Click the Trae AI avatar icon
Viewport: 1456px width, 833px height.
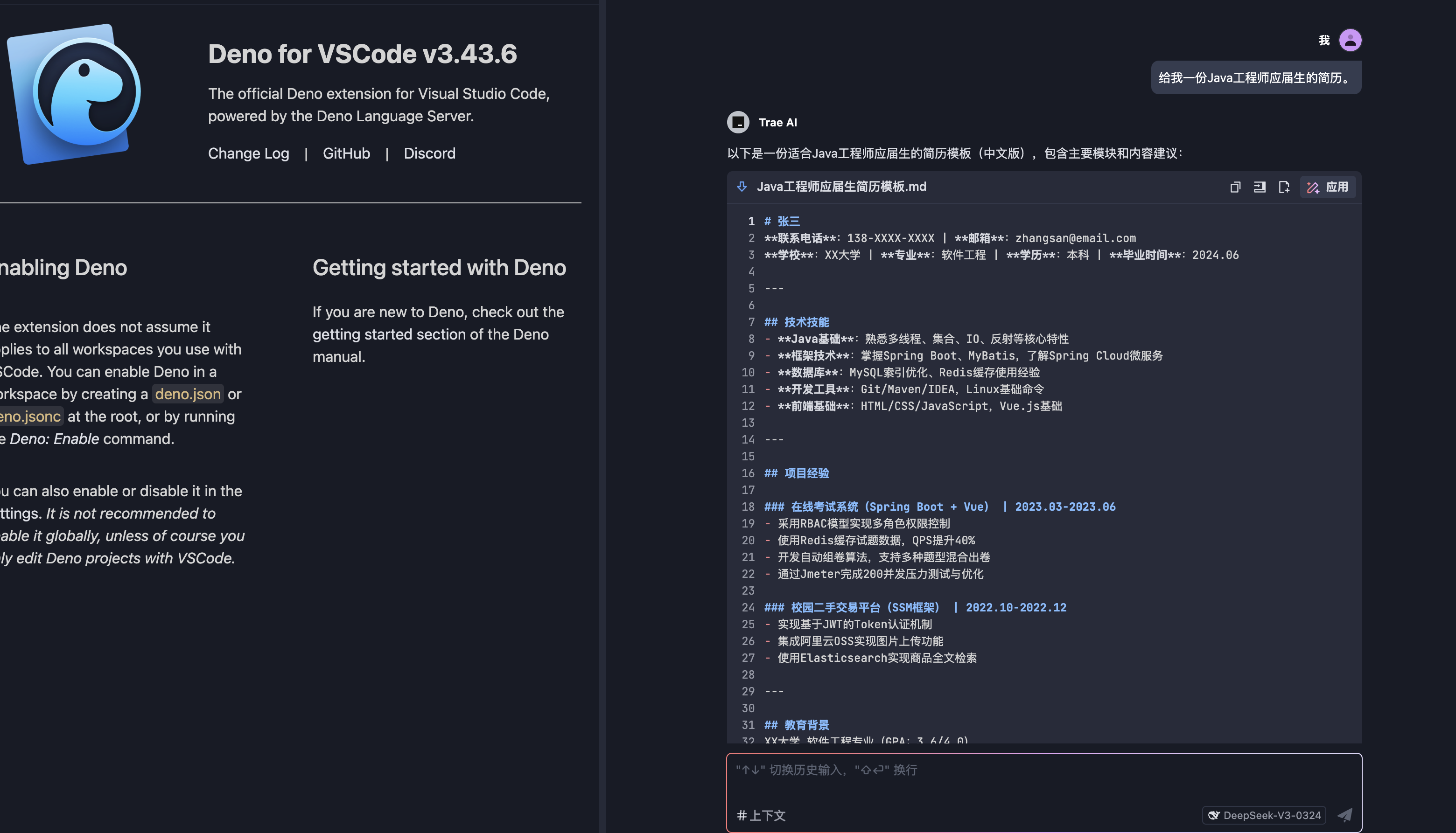pyautogui.click(x=738, y=123)
